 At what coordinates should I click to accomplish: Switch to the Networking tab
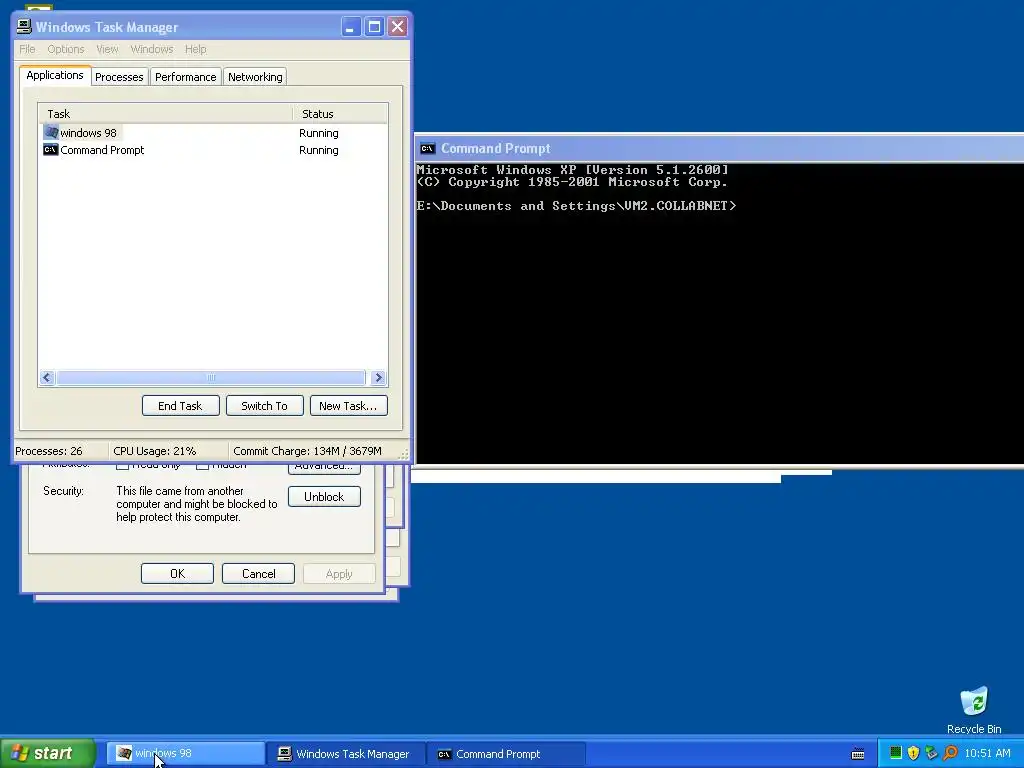click(255, 77)
